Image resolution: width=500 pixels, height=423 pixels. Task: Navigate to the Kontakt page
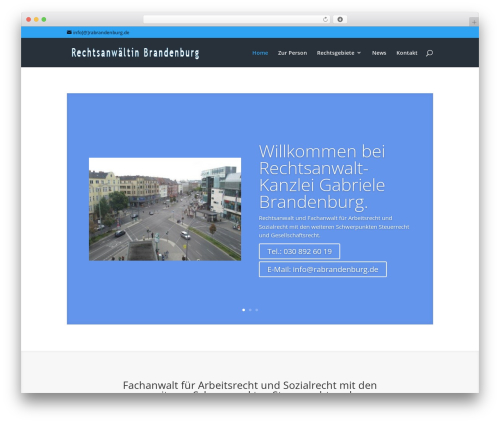[407, 53]
